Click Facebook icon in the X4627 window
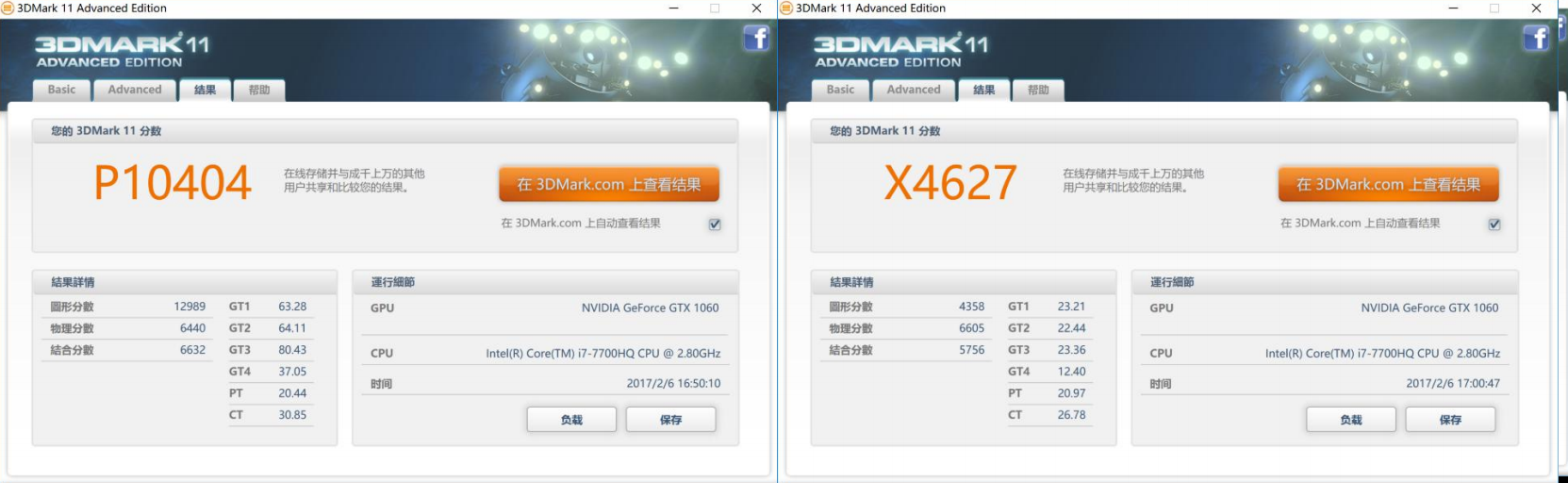The height and width of the screenshot is (483, 1568). click(x=1536, y=39)
